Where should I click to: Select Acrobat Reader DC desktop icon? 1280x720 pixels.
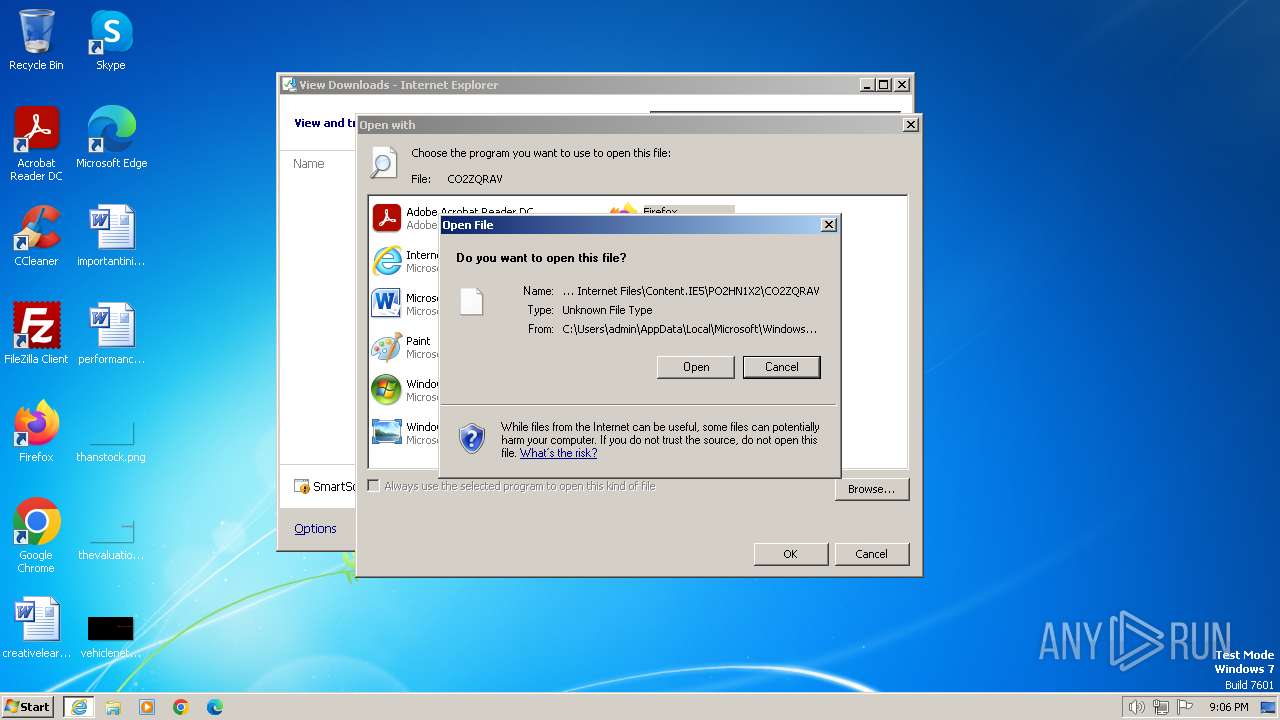(x=36, y=145)
